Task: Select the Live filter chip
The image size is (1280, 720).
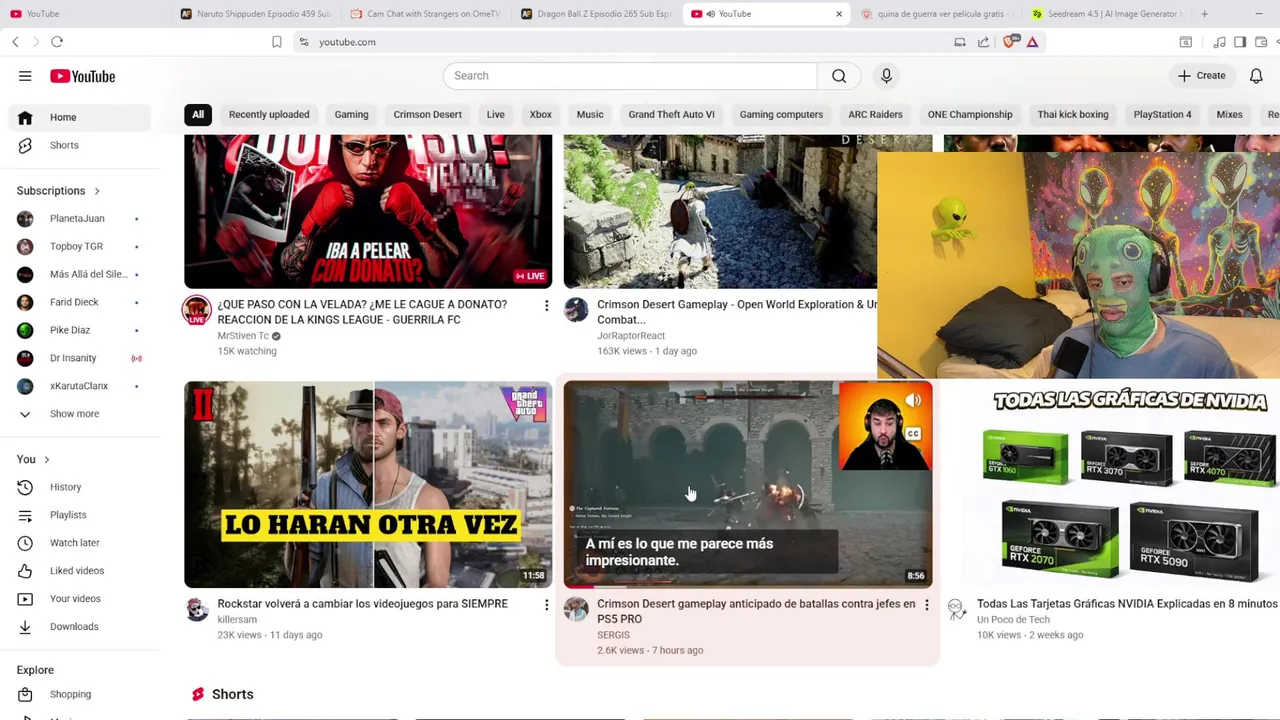Action: pos(496,114)
